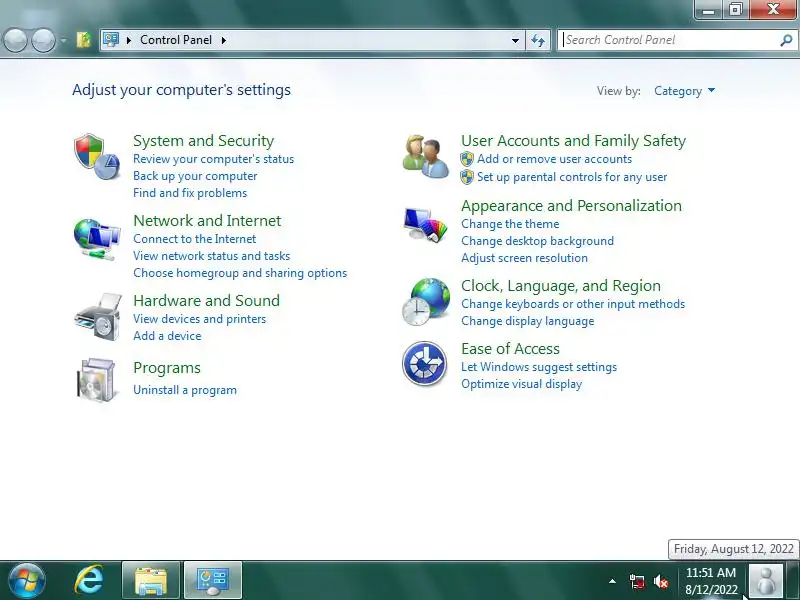Viewport: 800px width, 600px height.
Task: Open View network status and tasks
Action: coord(211,256)
